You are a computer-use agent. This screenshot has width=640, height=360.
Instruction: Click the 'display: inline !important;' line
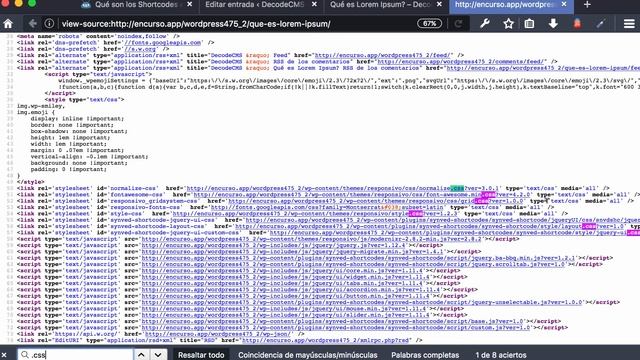77,118
